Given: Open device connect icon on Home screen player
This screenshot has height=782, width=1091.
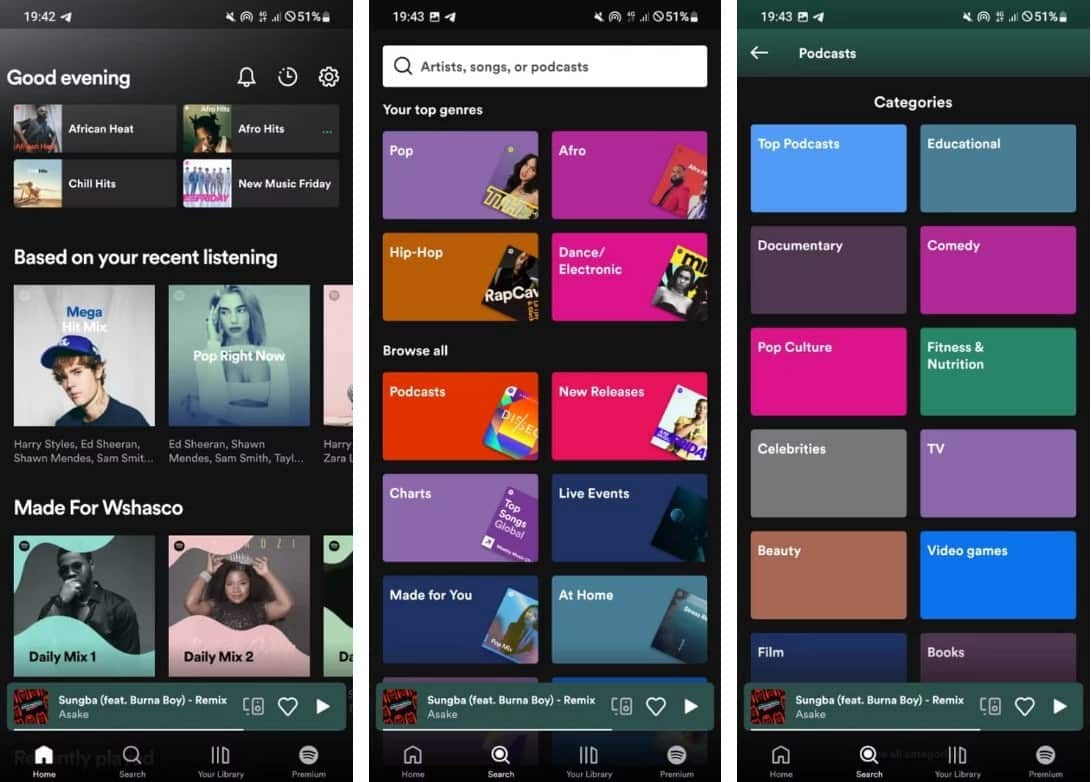Looking at the screenshot, I should (253, 706).
